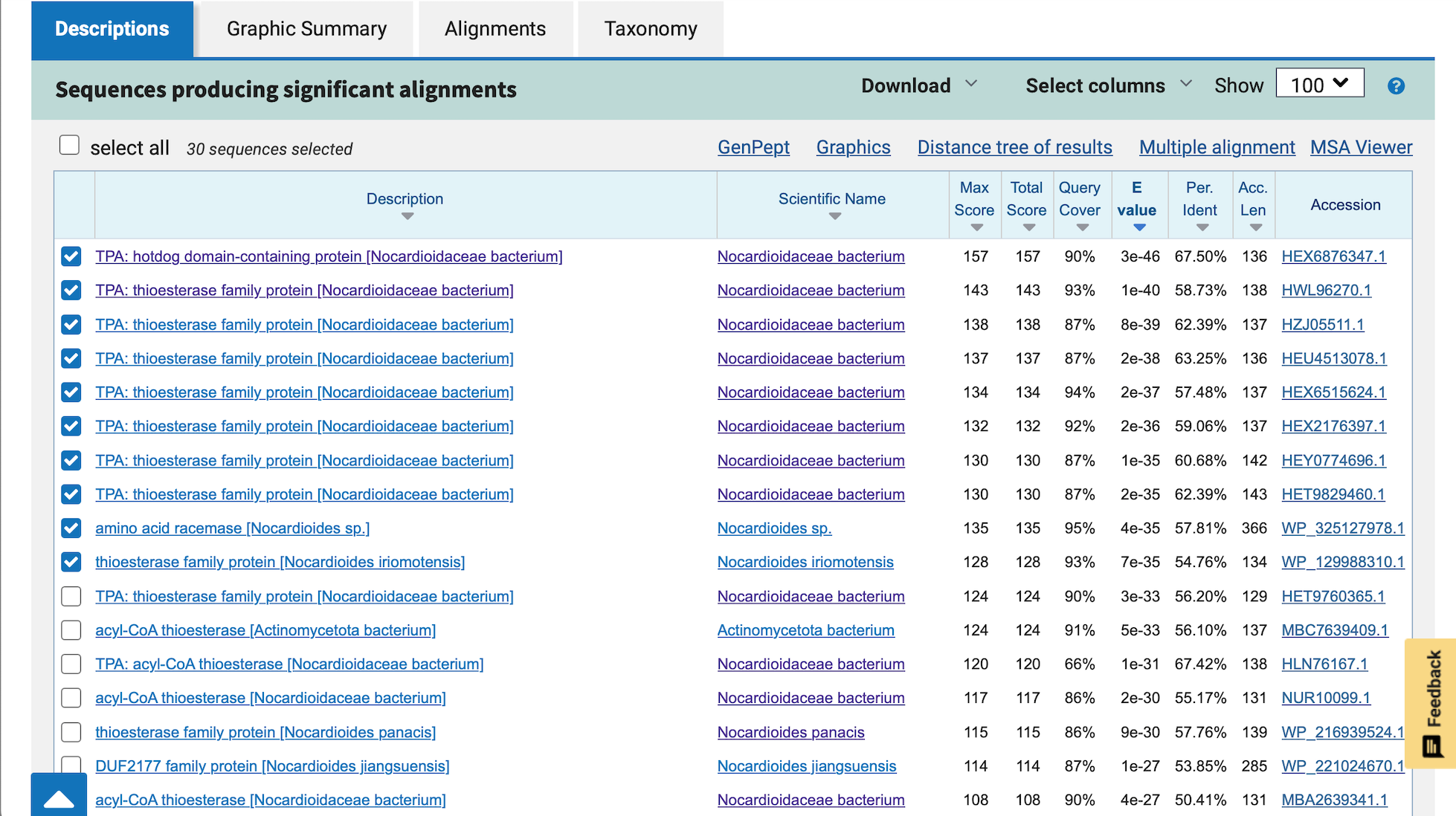The width and height of the screenshot is (1456, 816).
Task: Open the help question mark icon
Action: [x=1396, y=86]
